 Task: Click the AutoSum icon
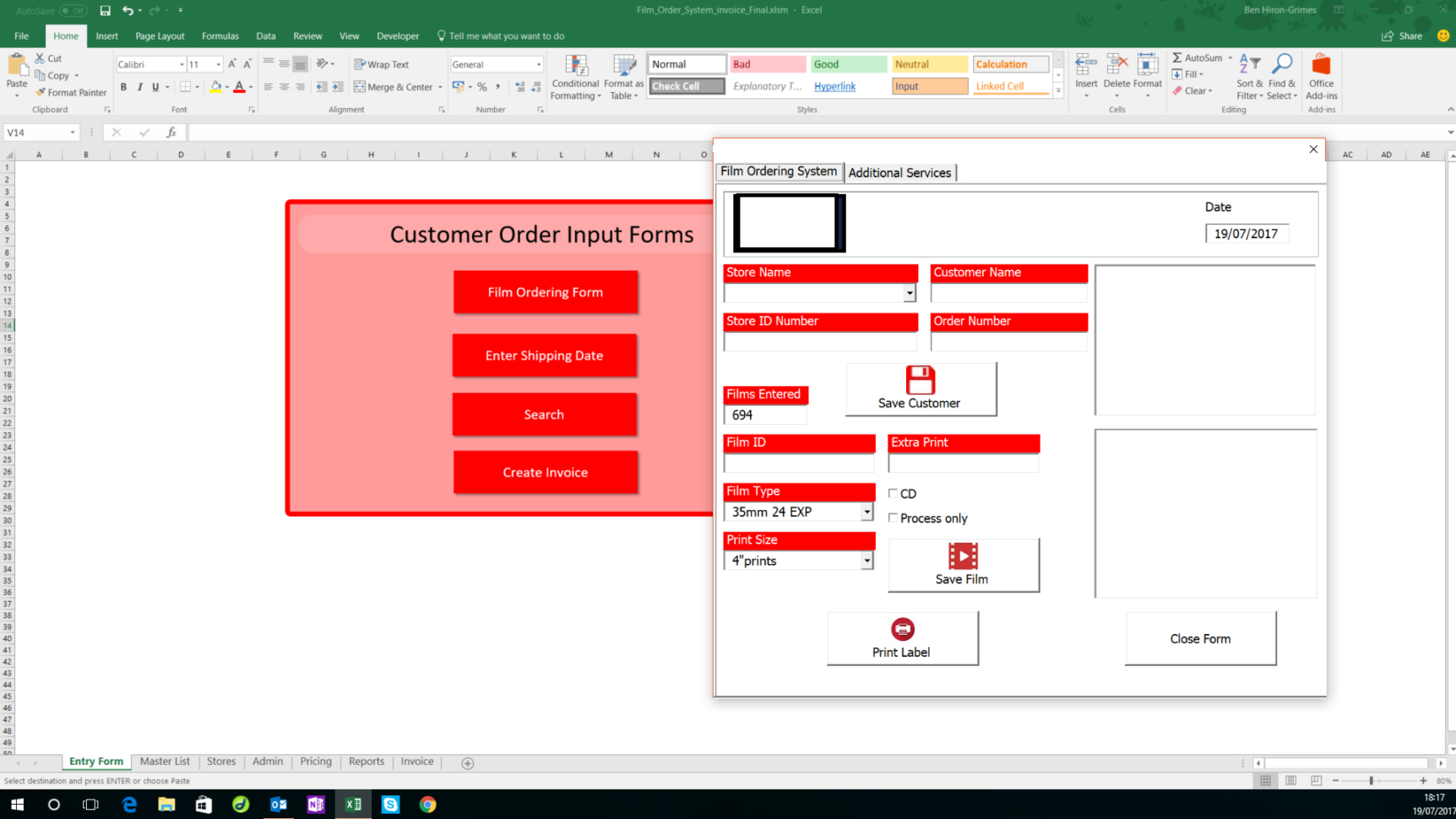[x=1177, y=57]
